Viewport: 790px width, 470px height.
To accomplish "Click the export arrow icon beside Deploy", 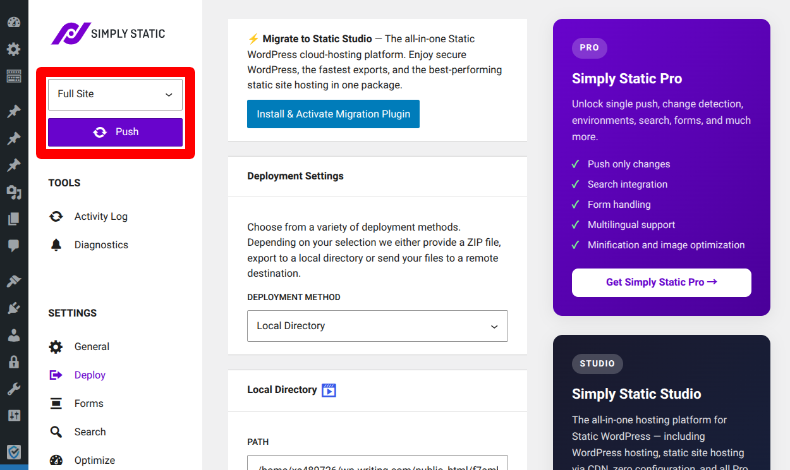I will click(56, 375).
